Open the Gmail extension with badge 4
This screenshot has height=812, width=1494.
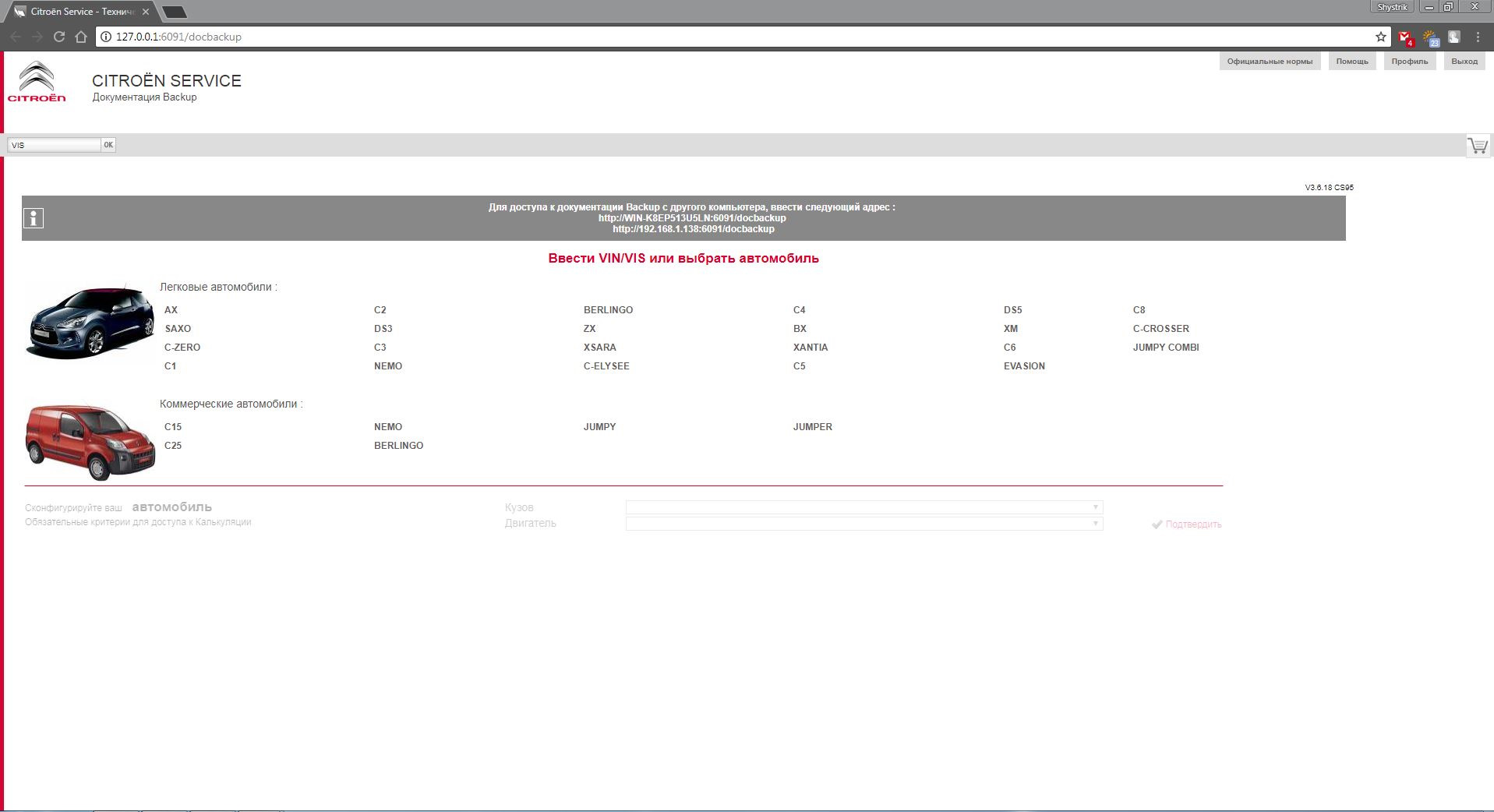point(1405,37)
